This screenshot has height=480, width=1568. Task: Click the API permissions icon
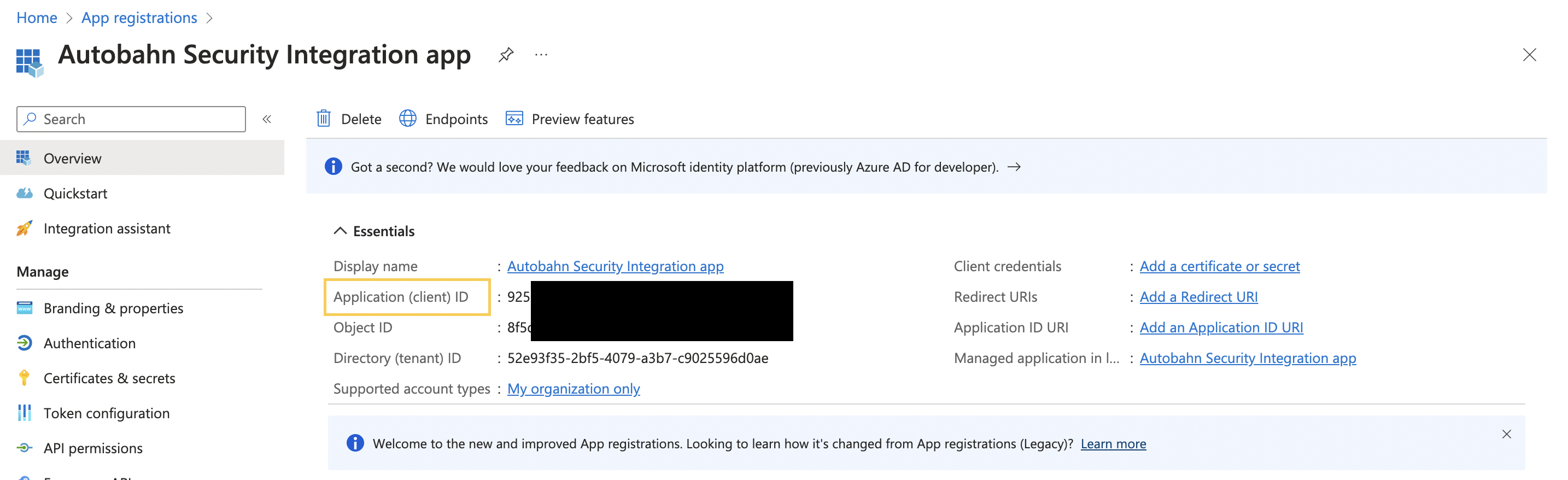click(x=25, y=448)
